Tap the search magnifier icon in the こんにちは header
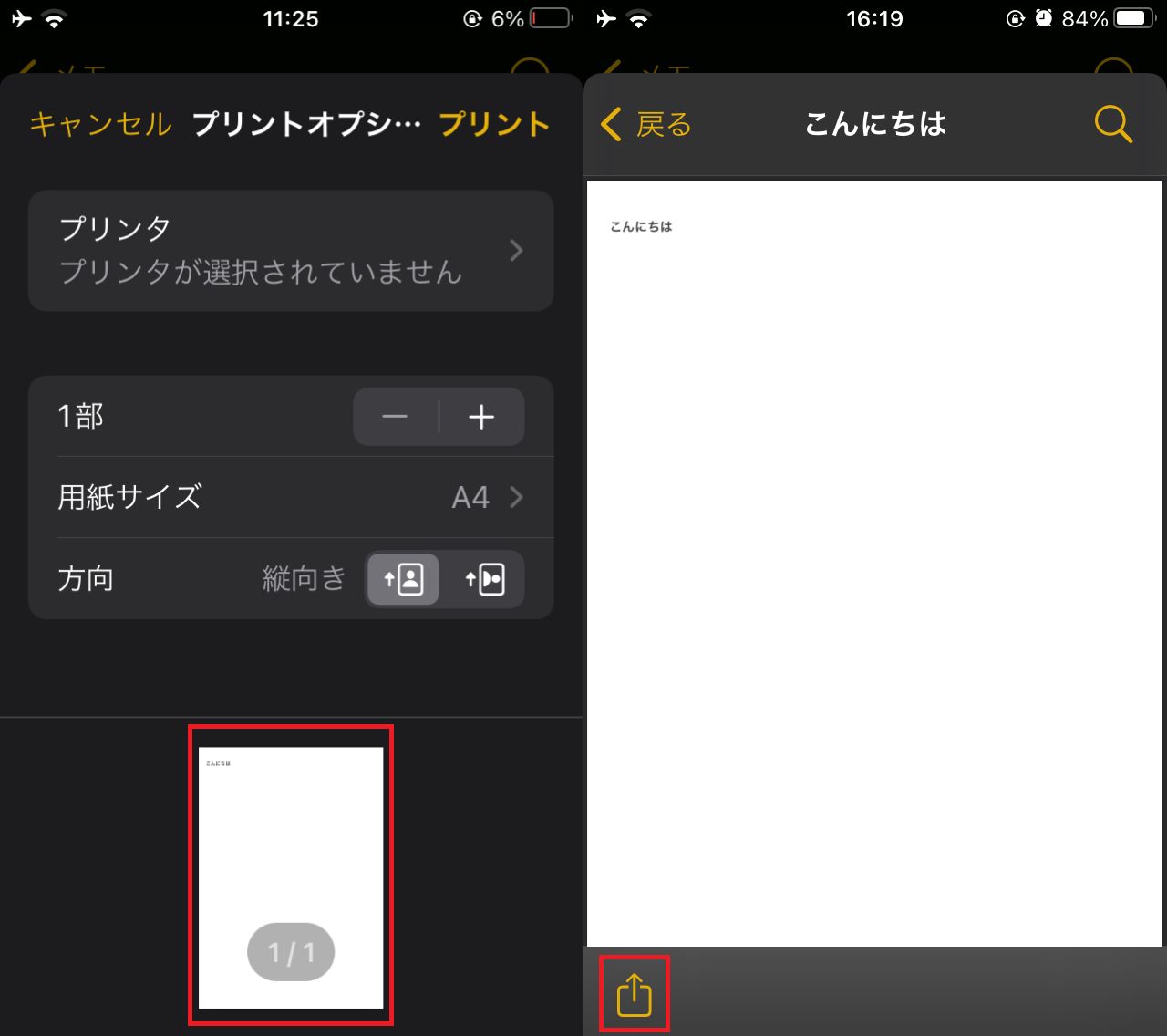 click(1113, 124)
